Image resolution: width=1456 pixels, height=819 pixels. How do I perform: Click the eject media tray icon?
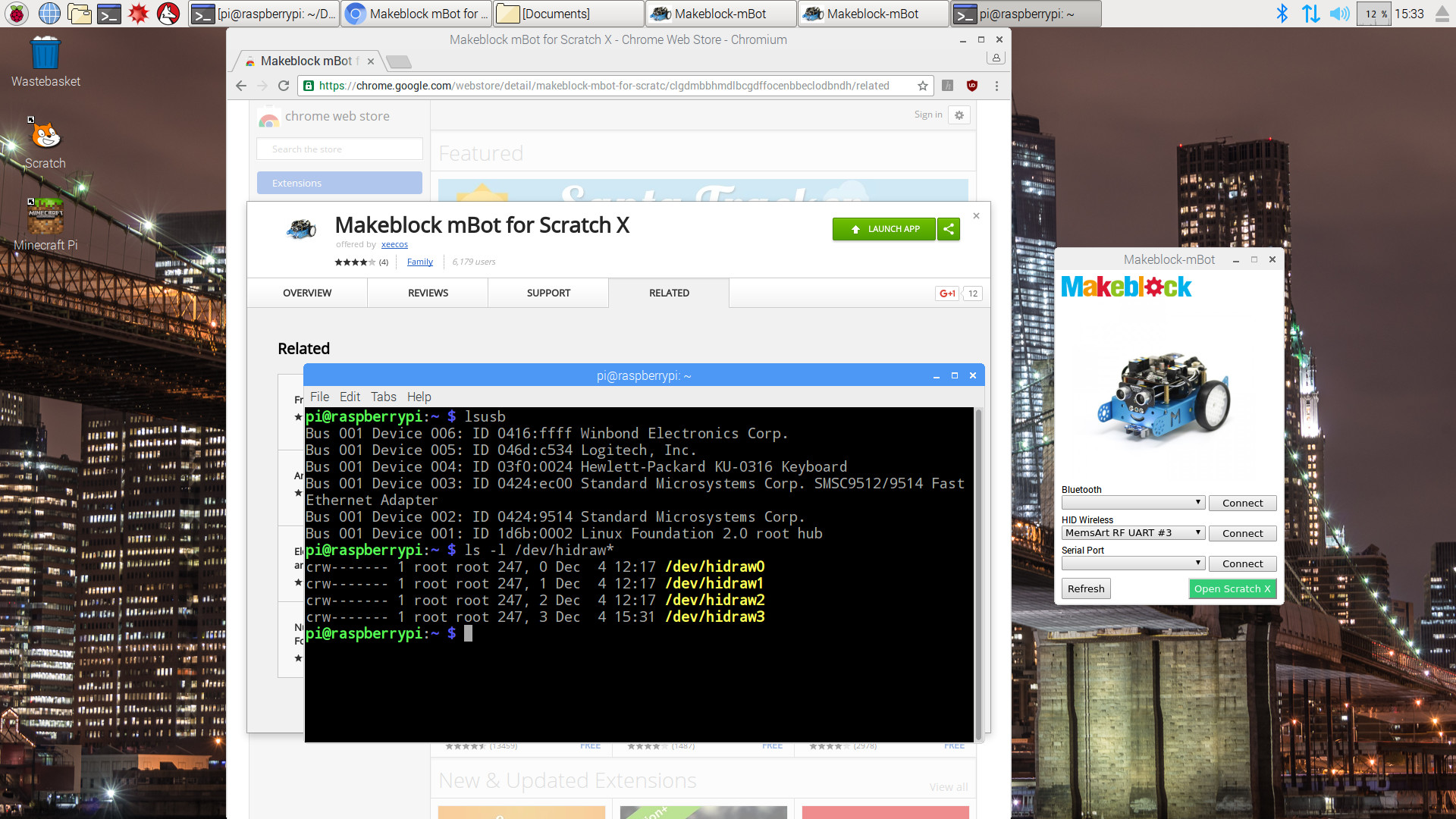[1442, 13]
